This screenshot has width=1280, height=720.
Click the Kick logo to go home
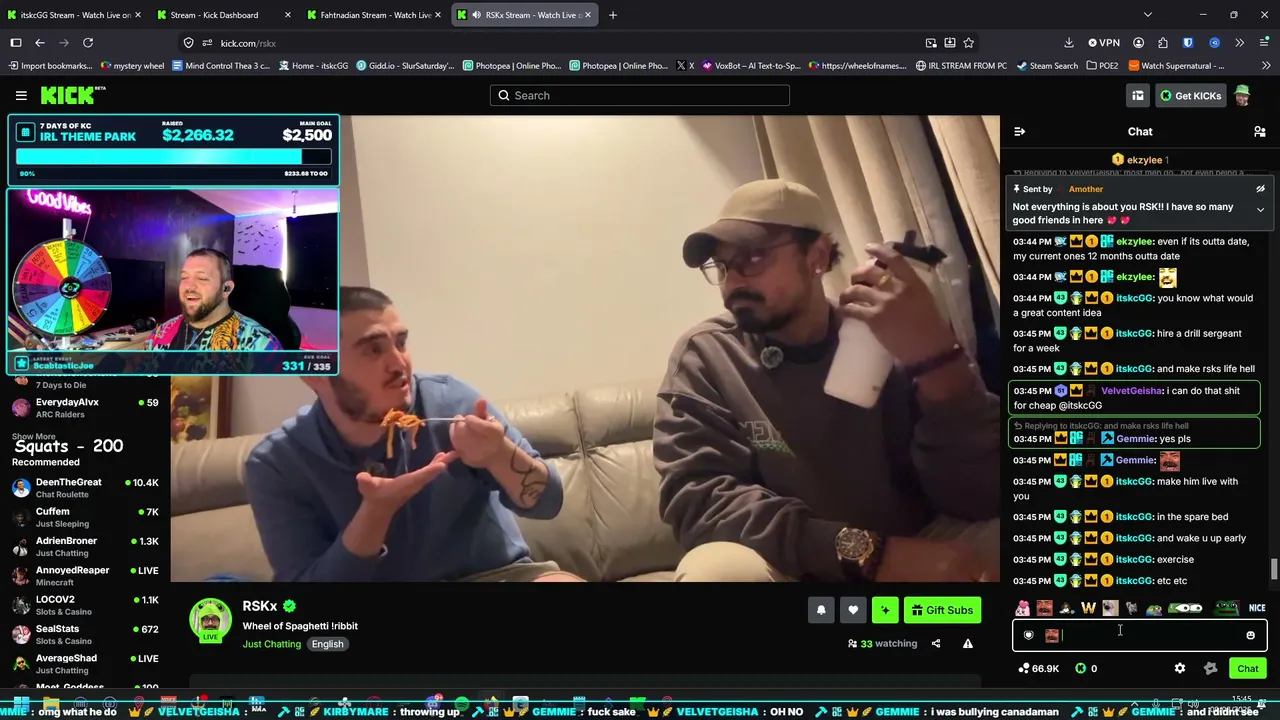coord(73,95)
